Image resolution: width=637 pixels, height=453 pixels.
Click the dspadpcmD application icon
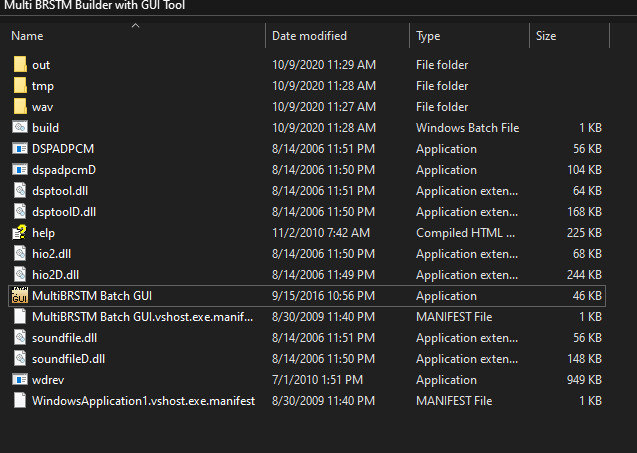pos(20,169)
